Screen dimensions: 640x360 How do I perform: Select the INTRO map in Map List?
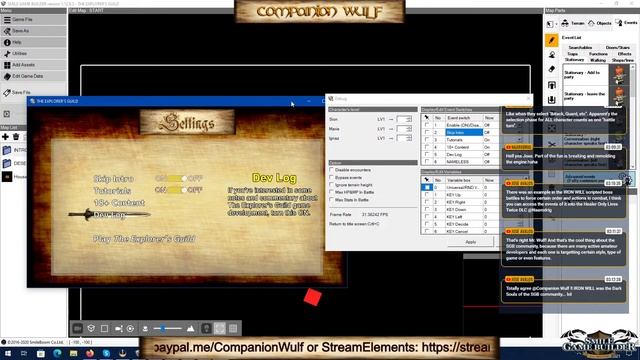[14, 150]
